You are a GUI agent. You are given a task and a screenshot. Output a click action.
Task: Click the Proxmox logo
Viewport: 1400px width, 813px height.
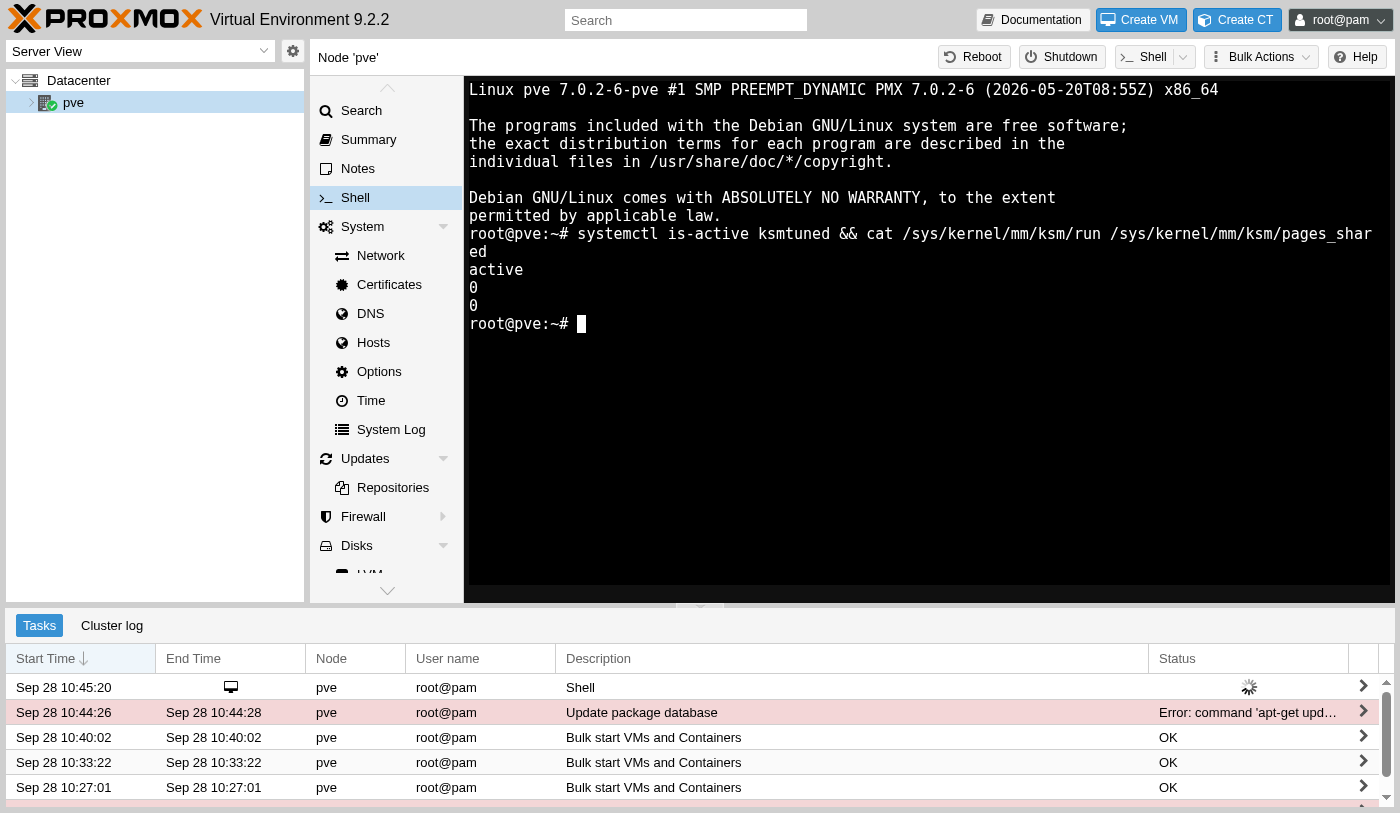click(105, 19)
